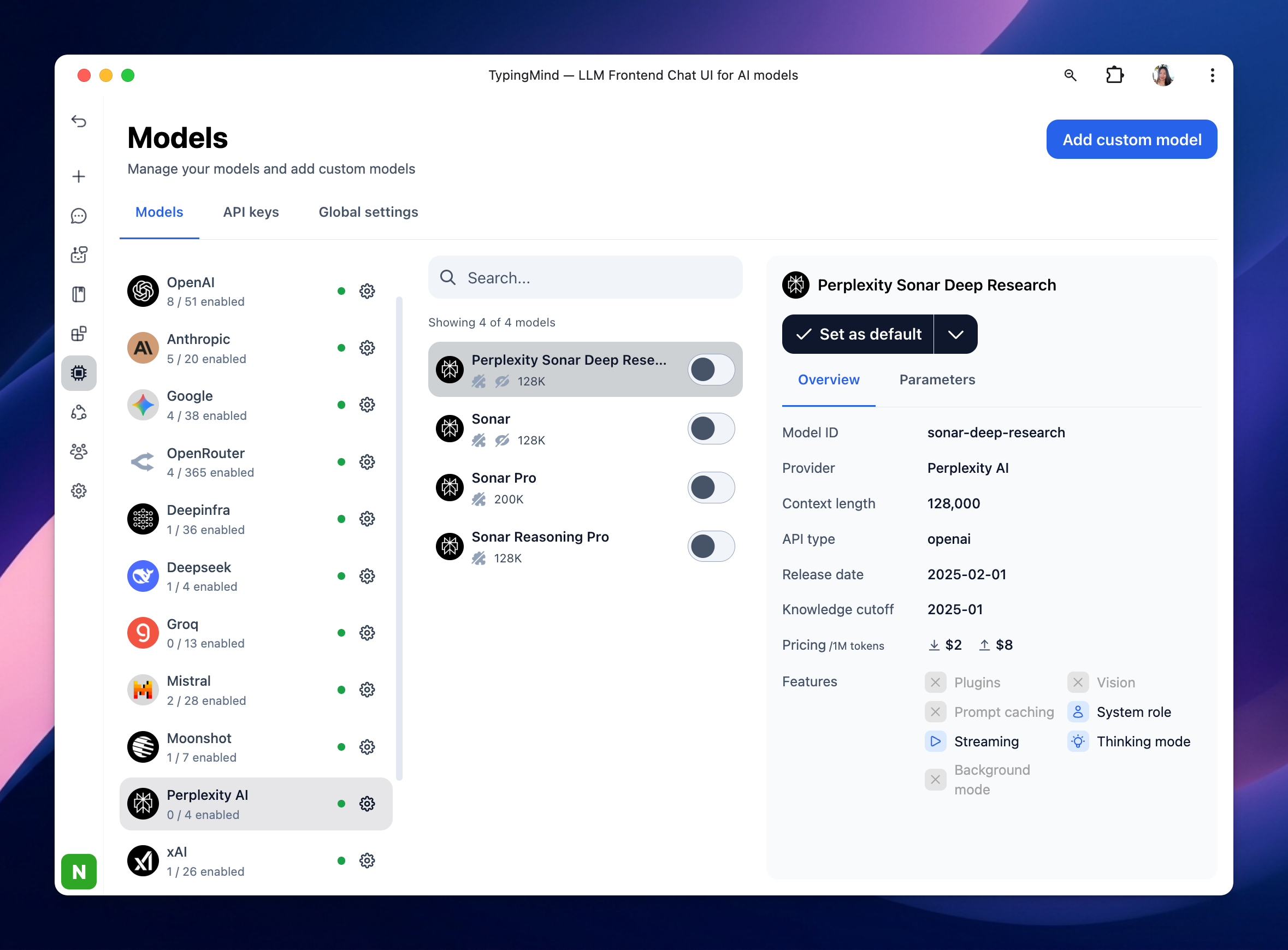Click the magnifier icon in title bar
Viewport: 1288px width, 950px height.
[1070, 75]
